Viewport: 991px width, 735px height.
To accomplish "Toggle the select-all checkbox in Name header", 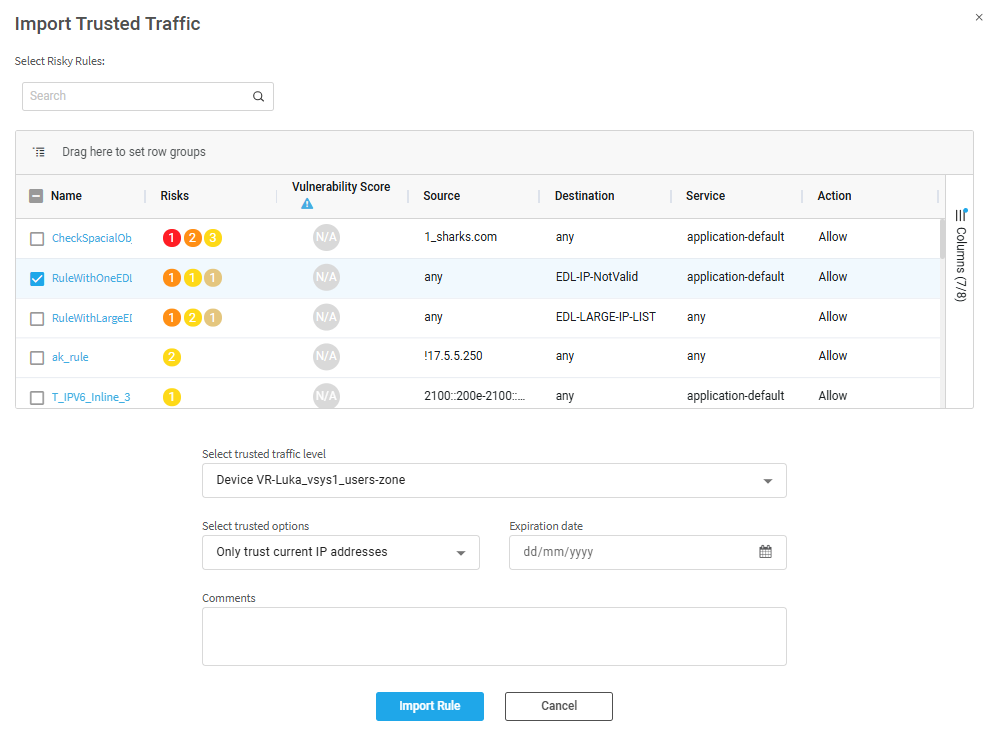I will pyautogui.click(x=36, y=196).
